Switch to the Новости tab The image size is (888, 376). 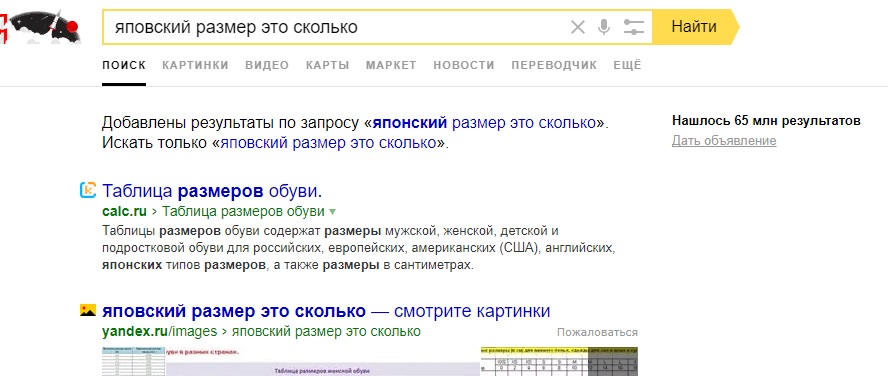[x=464, y=65]
